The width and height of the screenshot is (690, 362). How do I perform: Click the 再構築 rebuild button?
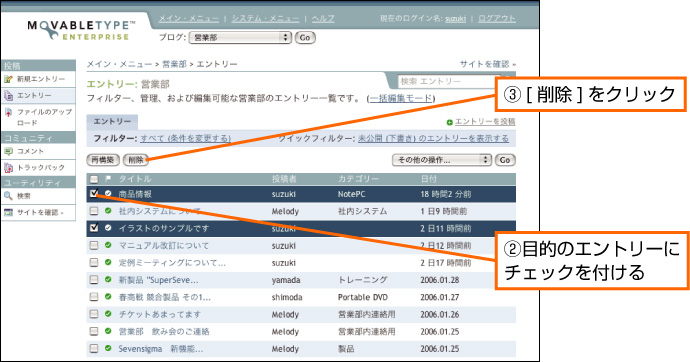[103, 160]
